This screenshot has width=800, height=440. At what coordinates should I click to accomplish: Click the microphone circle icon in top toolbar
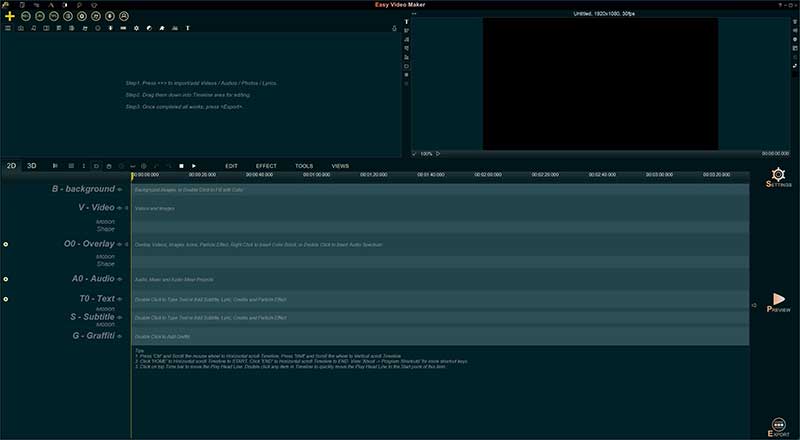pos(110,16)
